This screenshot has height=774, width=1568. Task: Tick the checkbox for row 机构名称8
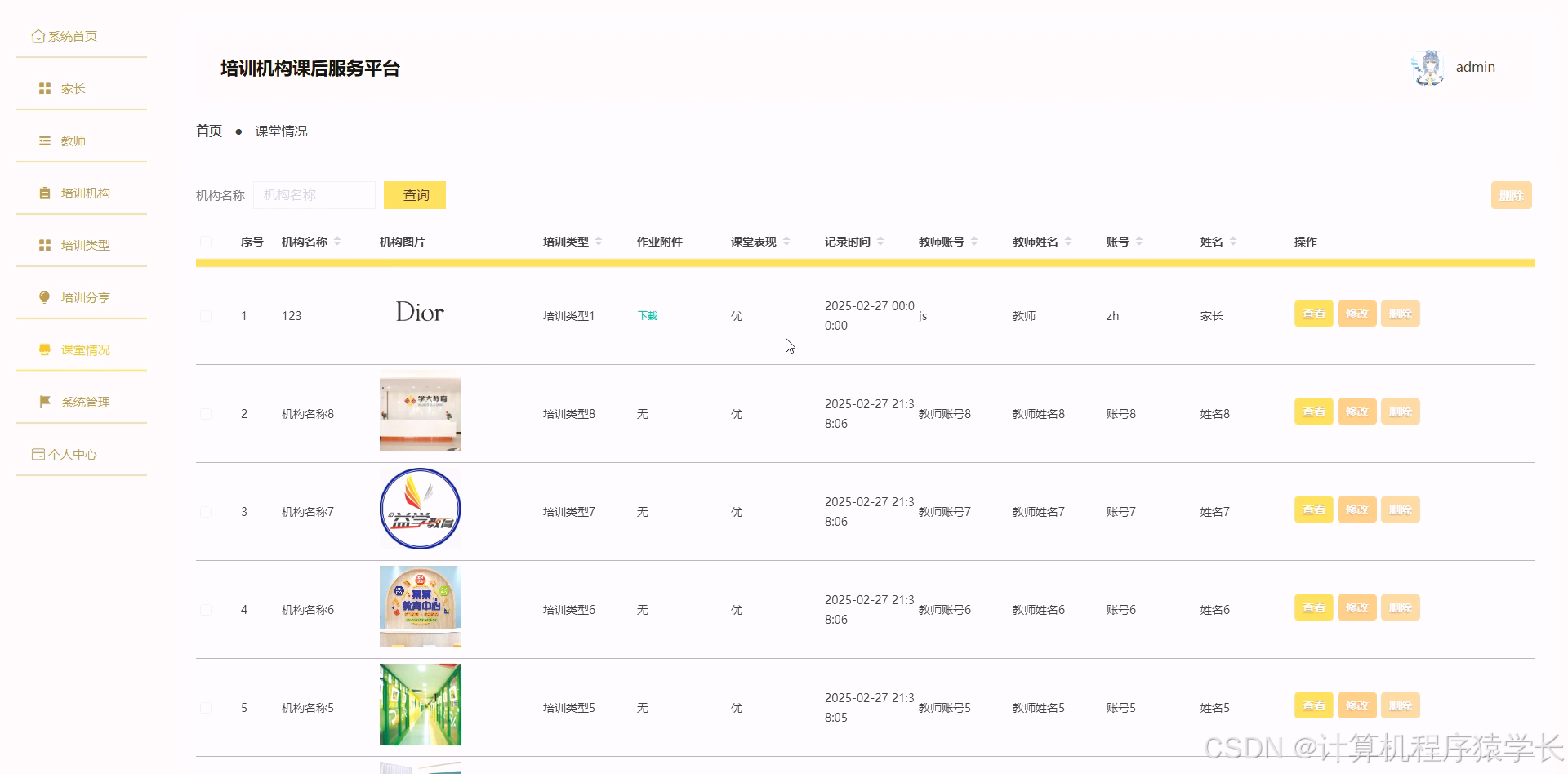206,414
